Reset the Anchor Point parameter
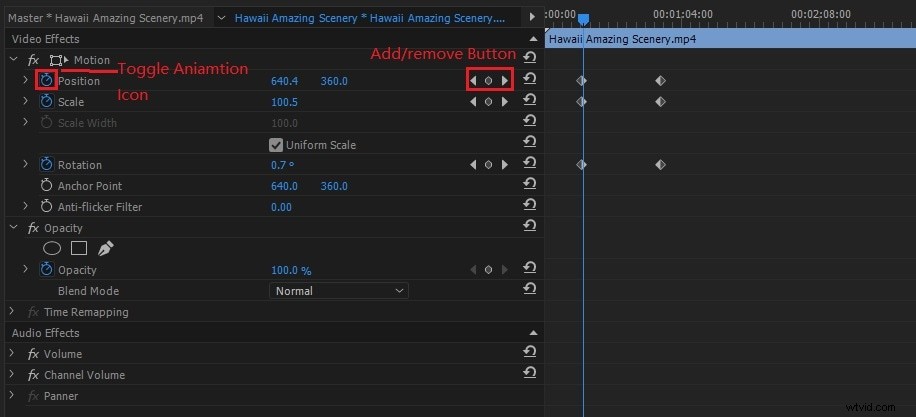 530,183
